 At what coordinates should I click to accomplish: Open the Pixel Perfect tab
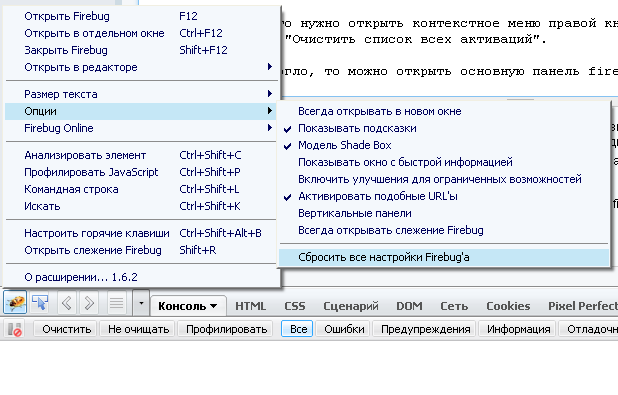pyautogui.click(x=583, y=306)
